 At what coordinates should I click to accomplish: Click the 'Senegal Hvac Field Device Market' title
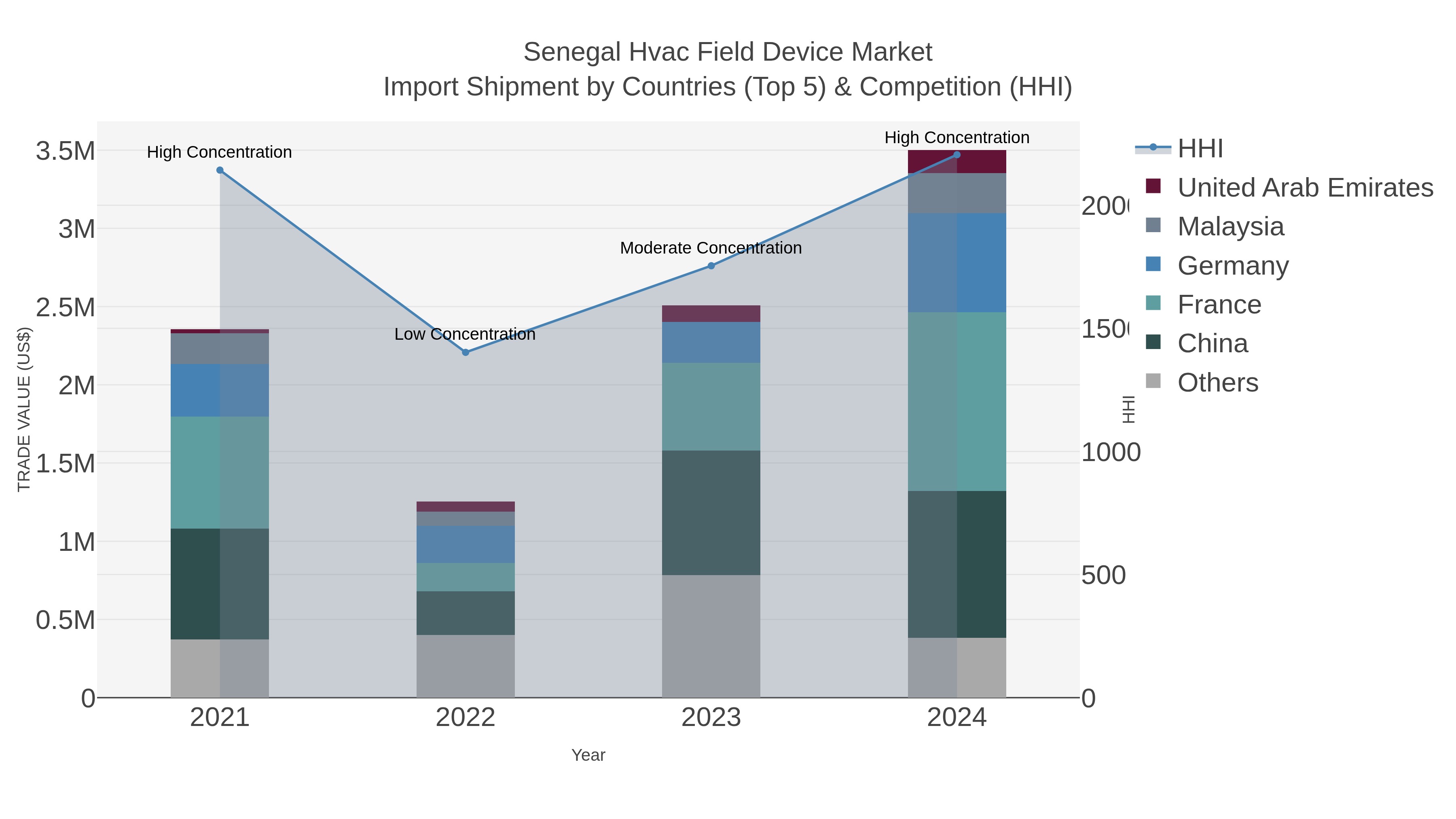click(728, 52)
